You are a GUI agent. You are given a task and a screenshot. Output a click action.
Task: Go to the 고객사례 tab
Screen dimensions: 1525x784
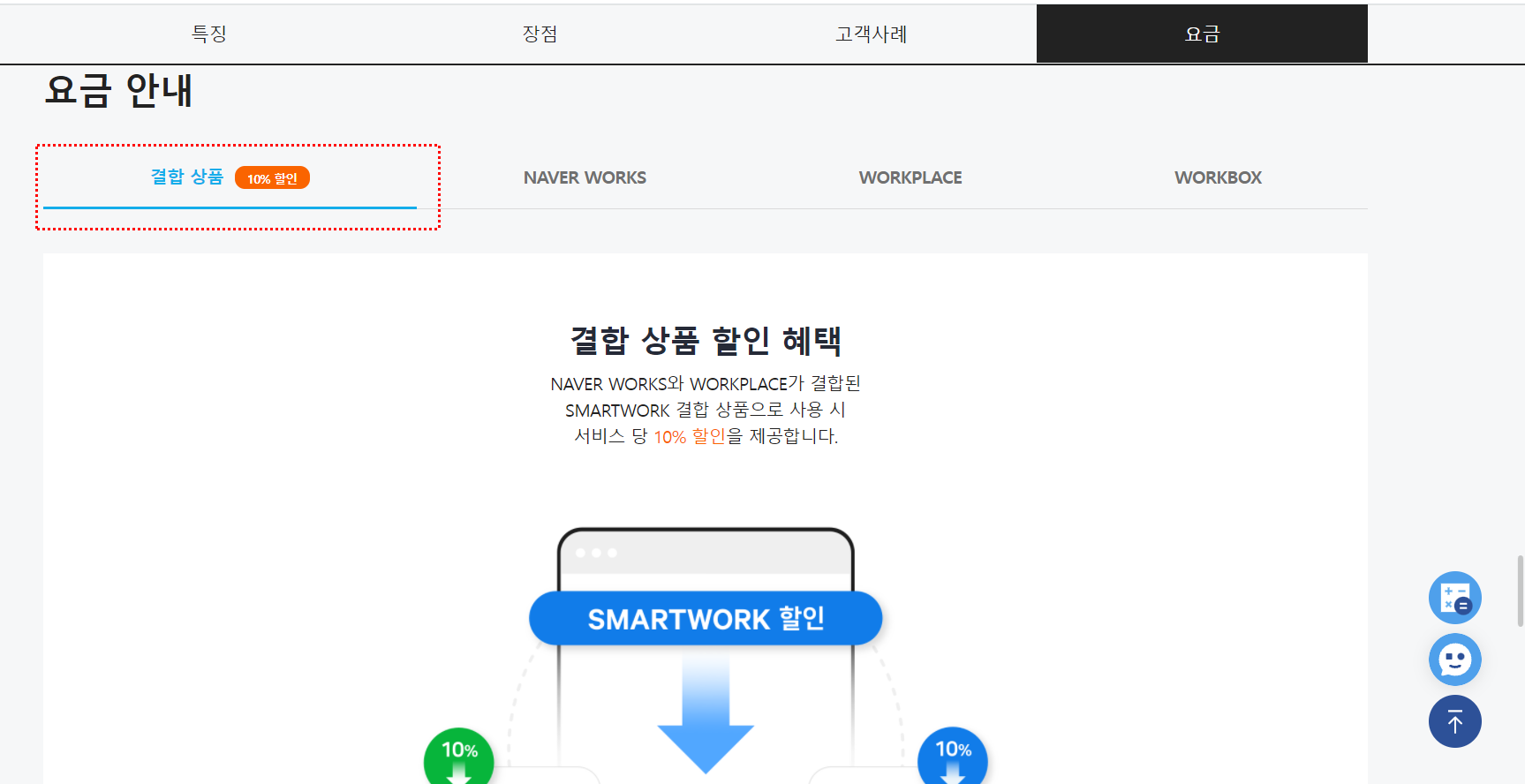click(871, 34)
